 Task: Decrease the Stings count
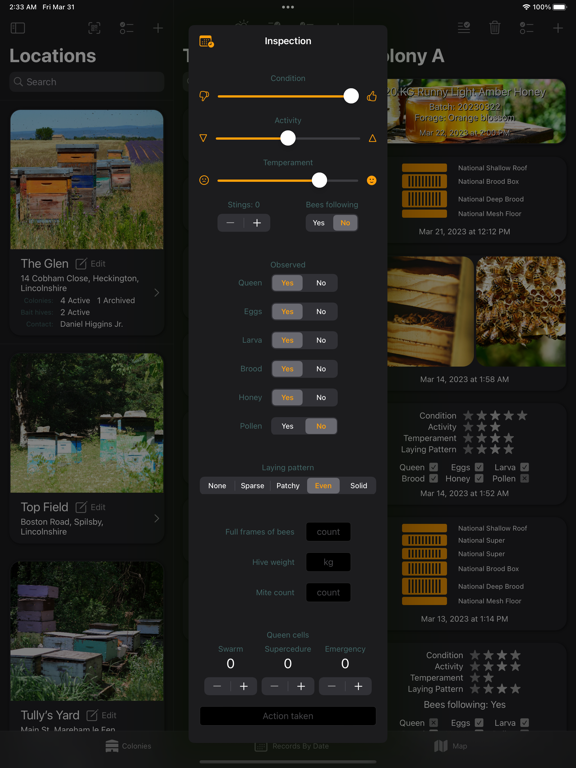pyautogui.click(x=231, y=223)
